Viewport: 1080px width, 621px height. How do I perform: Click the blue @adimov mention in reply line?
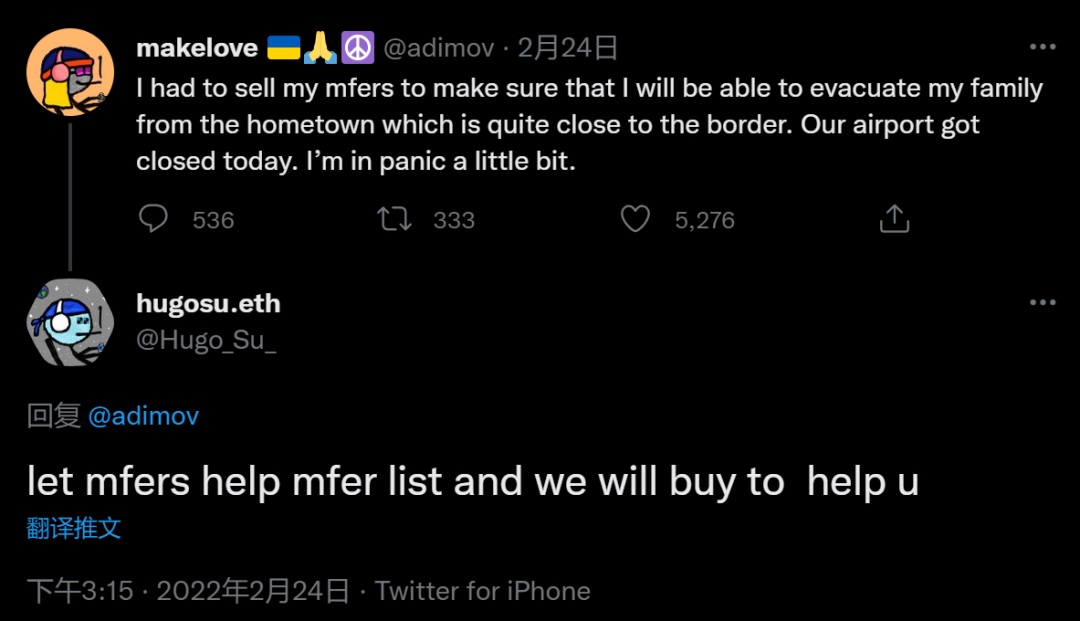click(143, 416)
